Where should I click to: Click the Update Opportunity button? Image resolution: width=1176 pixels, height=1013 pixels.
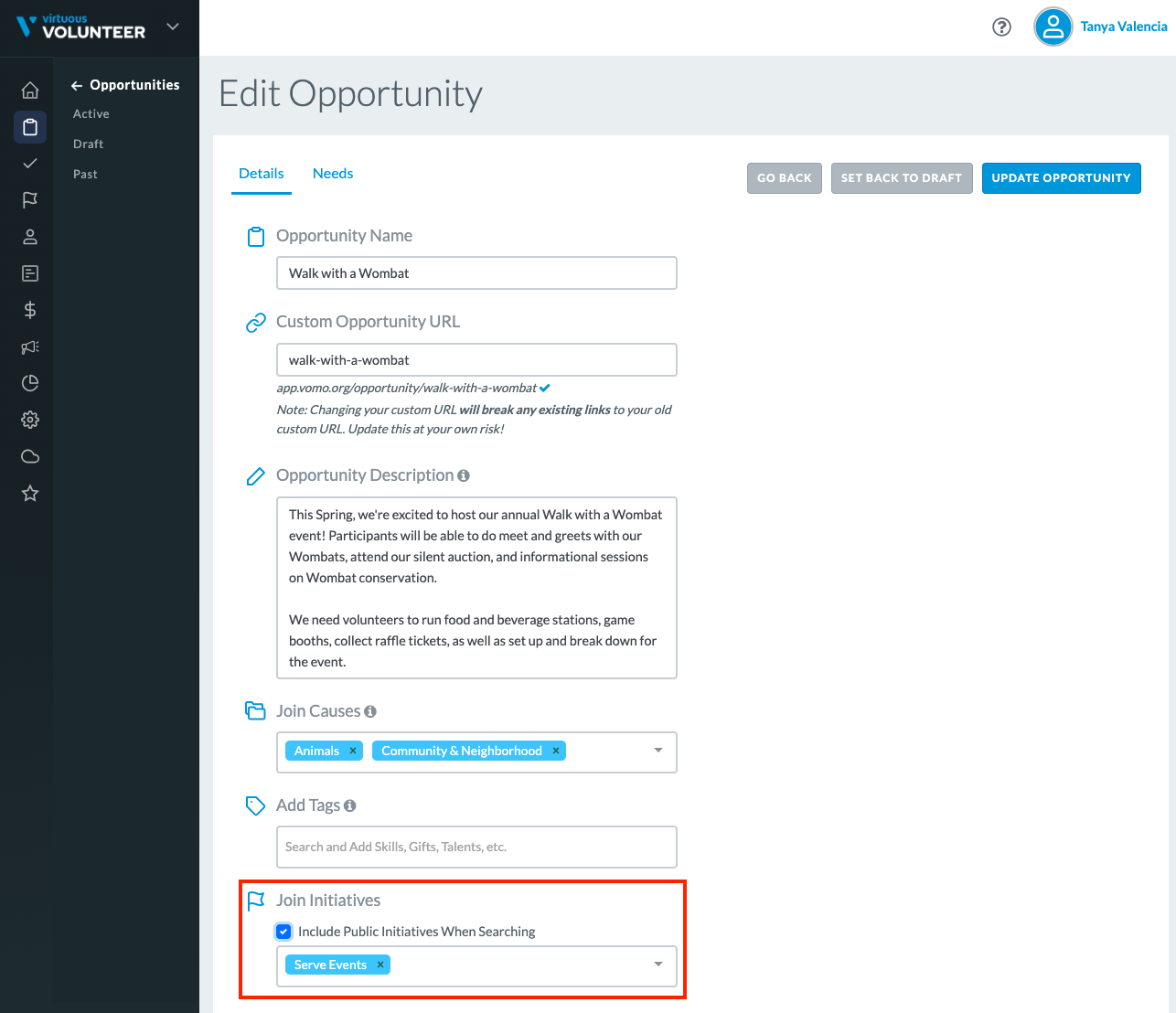[x=1061, y=178]
